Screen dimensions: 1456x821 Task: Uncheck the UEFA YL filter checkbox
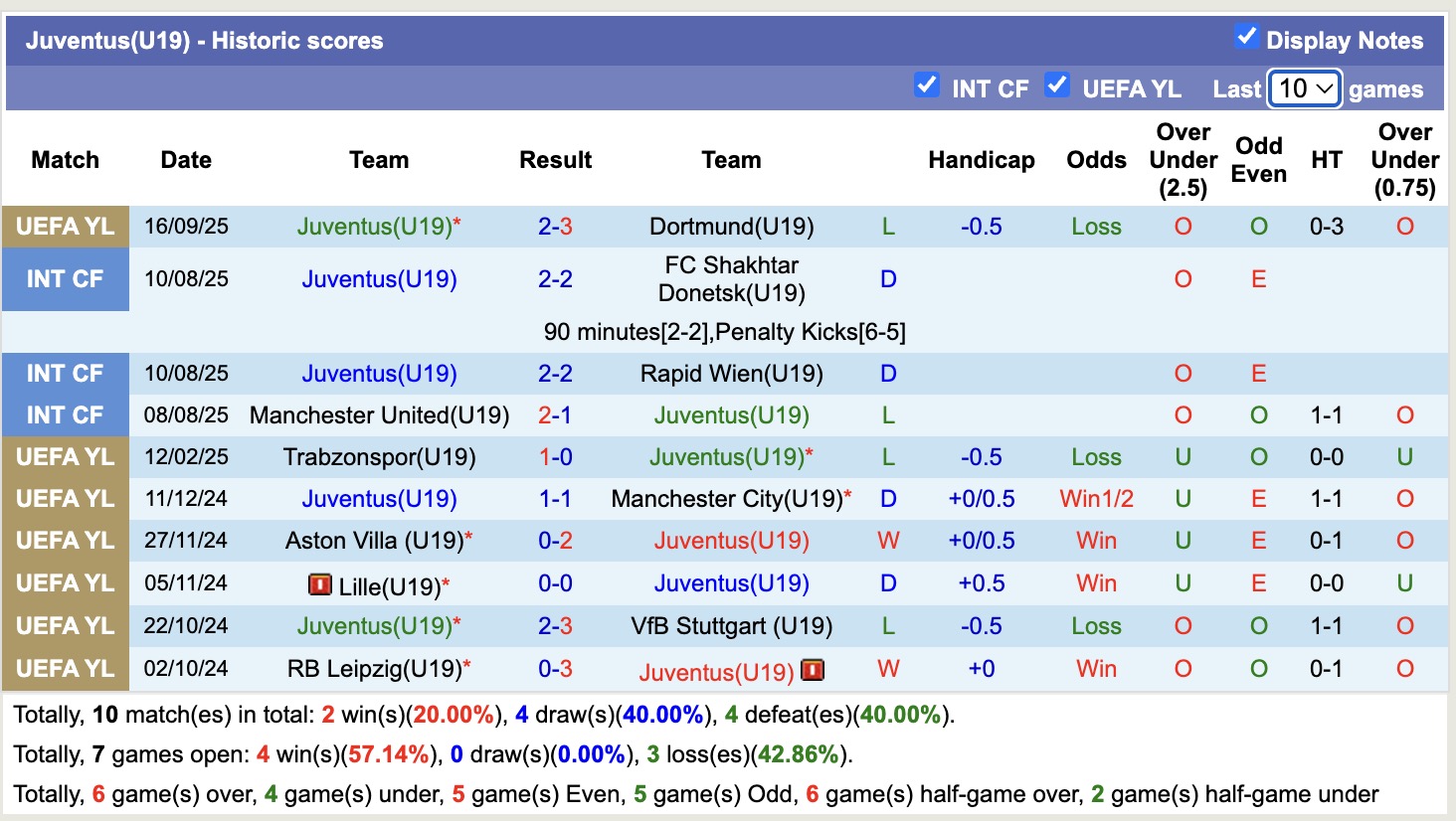(x=1057, y=85)
